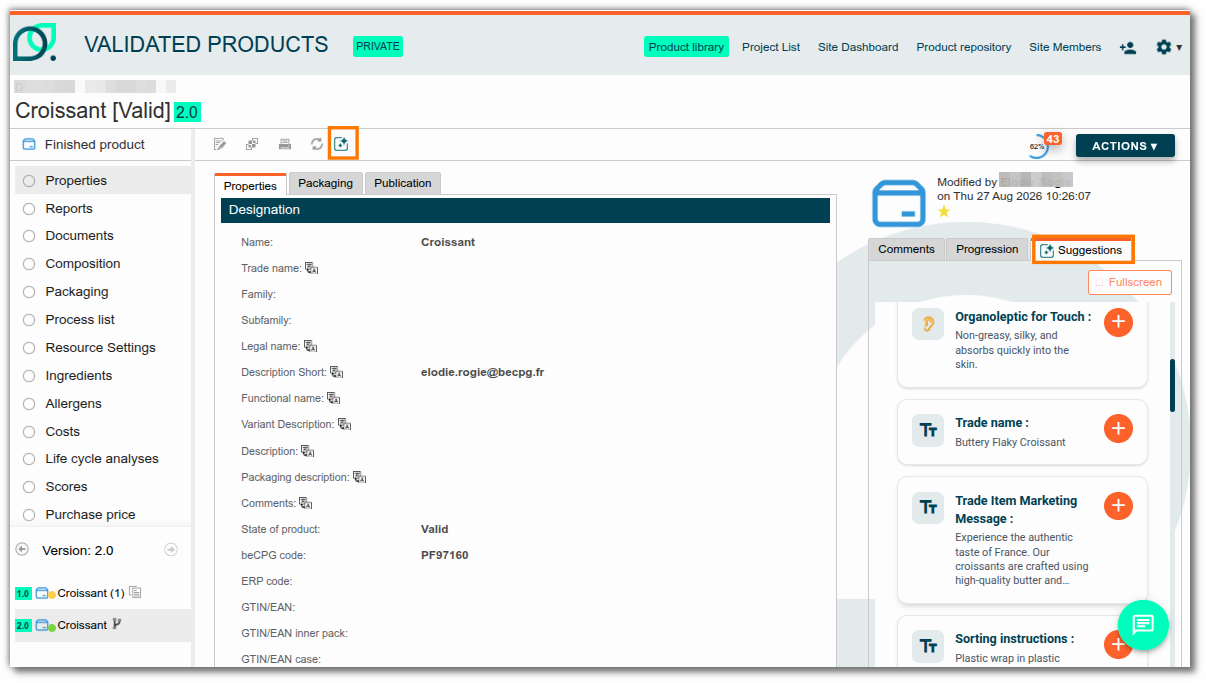Open the chat bubble assistant button

click(x=1143, y=625)
